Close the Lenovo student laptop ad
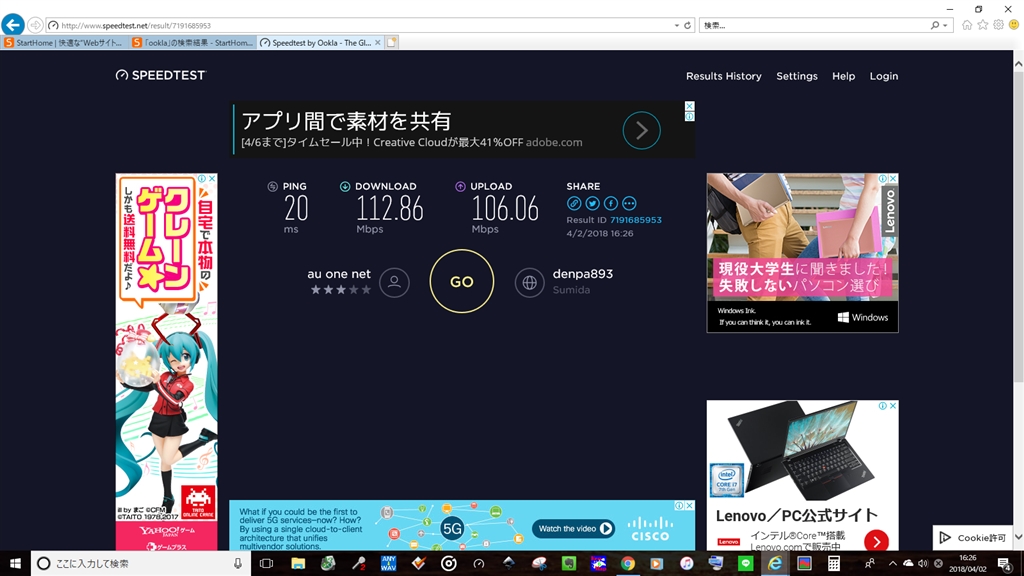The width and height of the screenshot is (1024, 576). pos(893,178)
